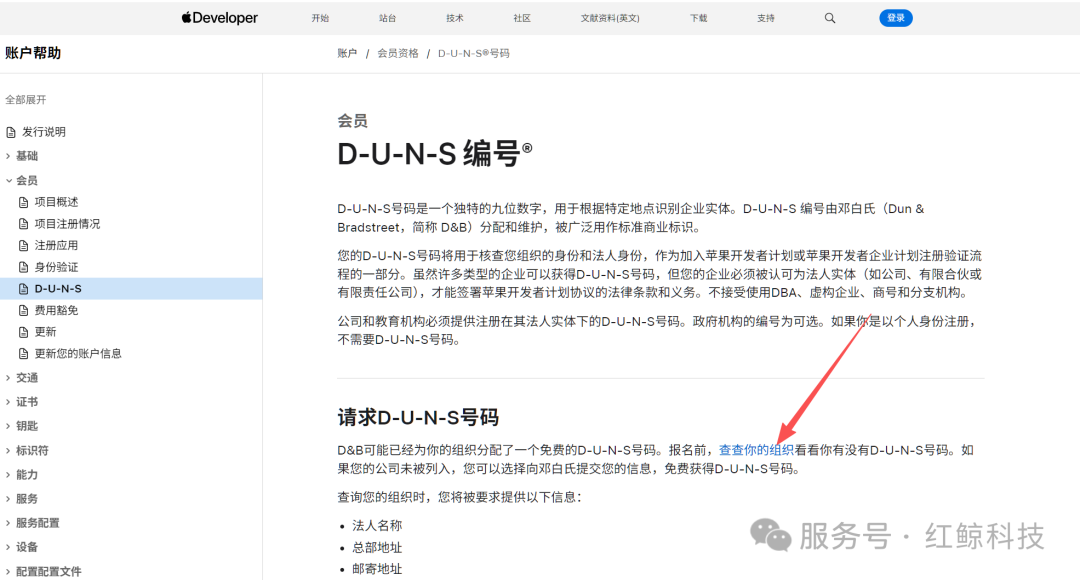Expand the 服务配置 section chevron

8,523
